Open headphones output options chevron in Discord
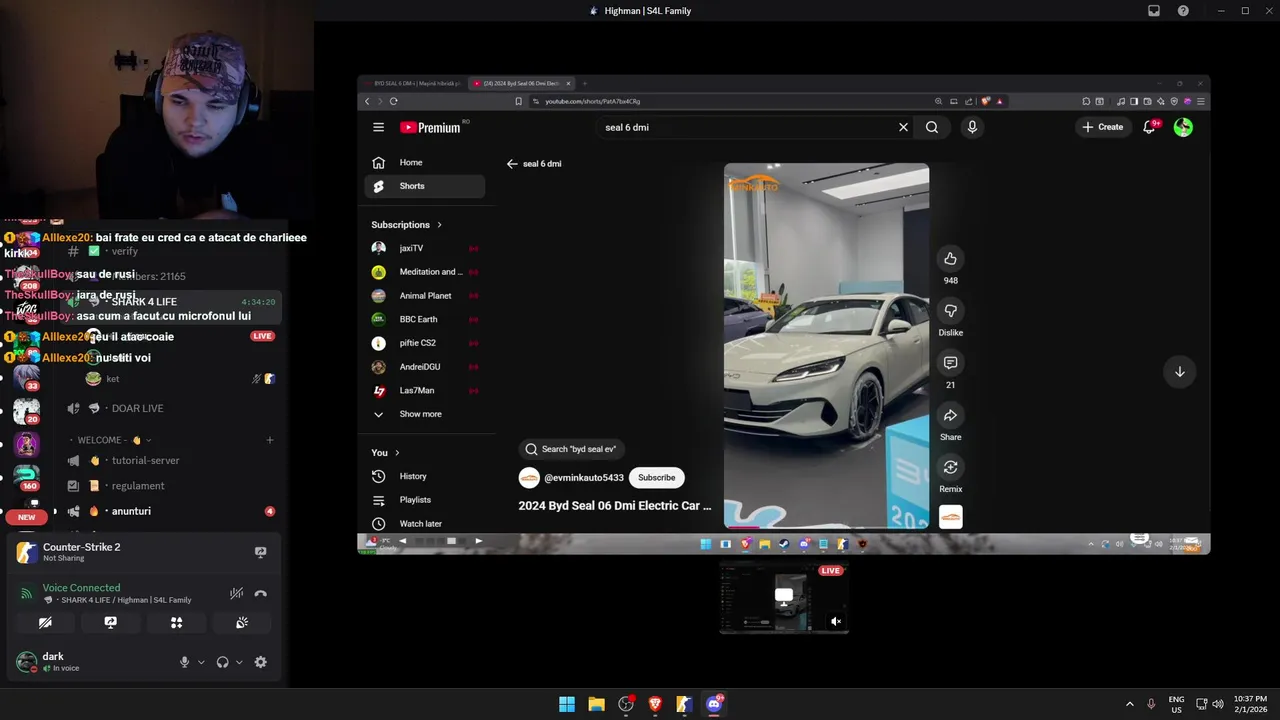The width and height of the screenshot is (1280, 720). [239, 662]
